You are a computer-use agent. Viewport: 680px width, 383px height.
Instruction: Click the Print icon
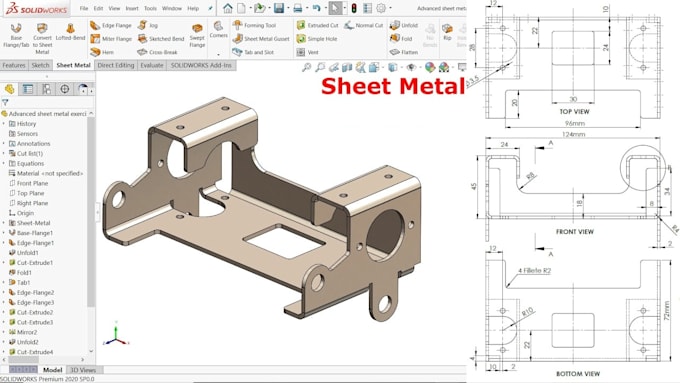coord(298,8)
